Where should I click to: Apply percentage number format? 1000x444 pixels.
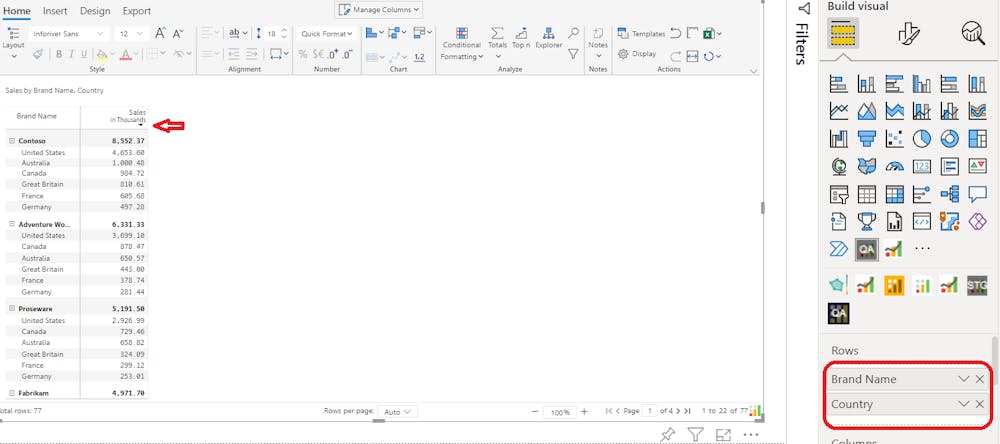tap(303, 55)
